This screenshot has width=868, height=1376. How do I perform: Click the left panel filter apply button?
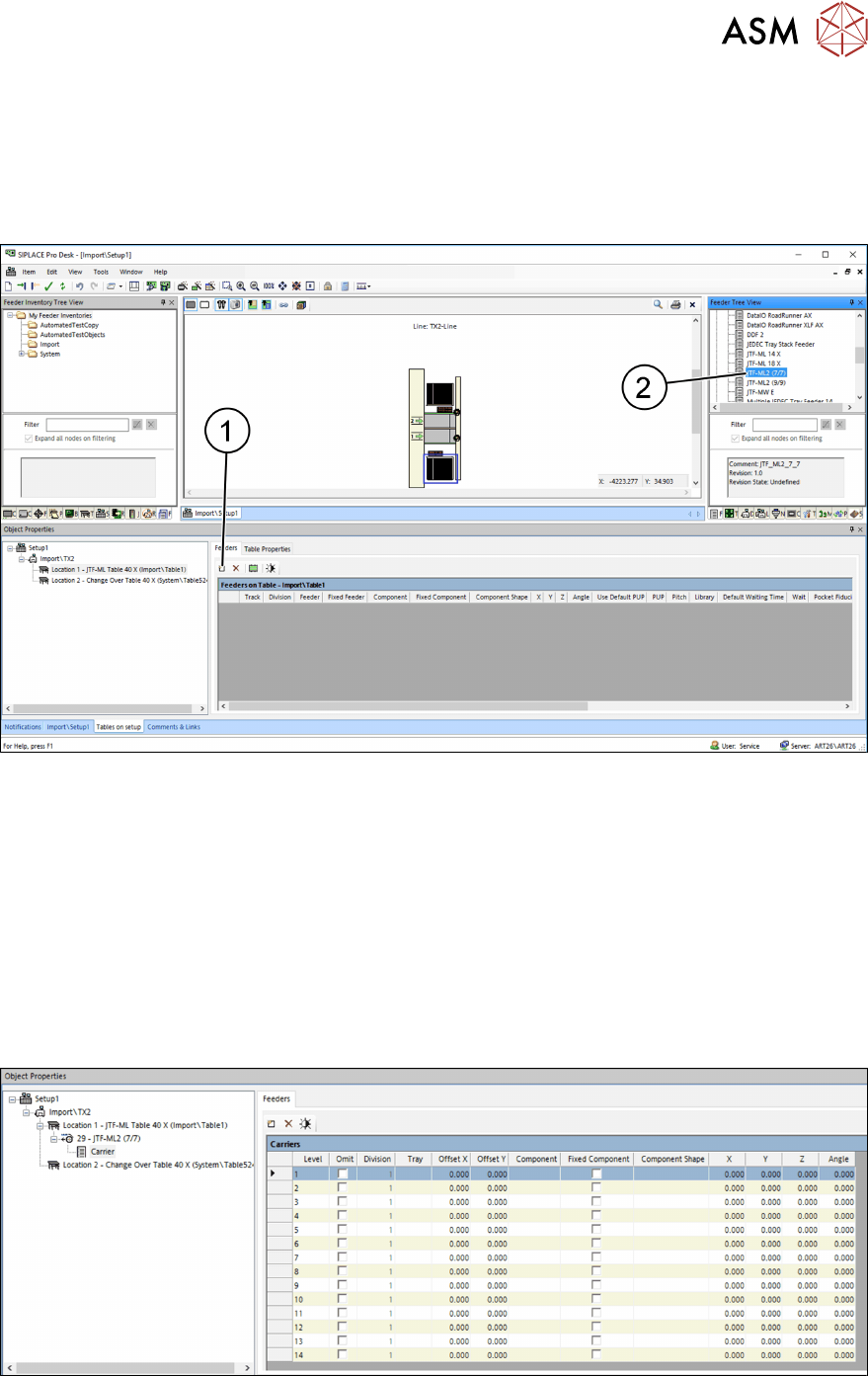click(x=137, y=424)
